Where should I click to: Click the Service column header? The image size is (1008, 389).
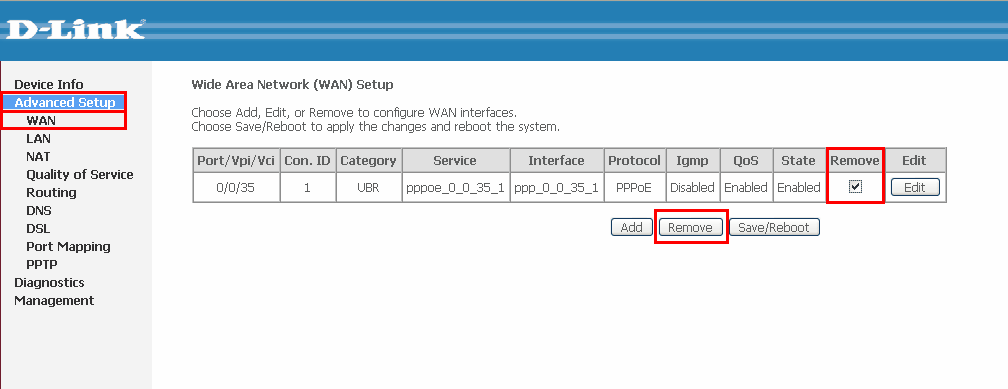click(x=455, y=161)
